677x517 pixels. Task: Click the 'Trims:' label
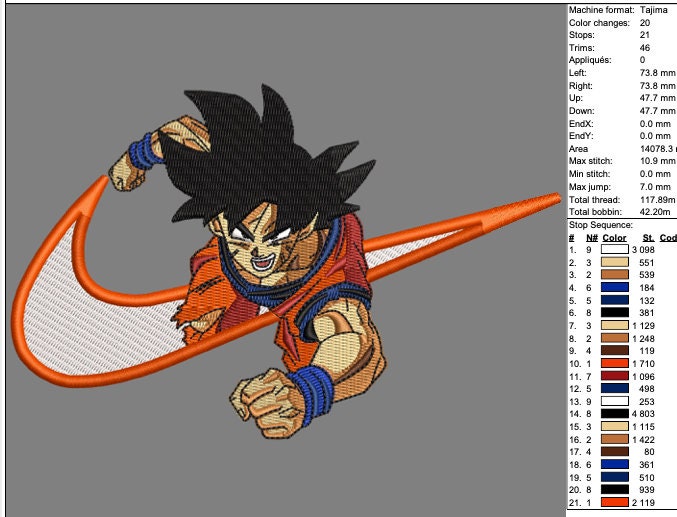point(582,48)
